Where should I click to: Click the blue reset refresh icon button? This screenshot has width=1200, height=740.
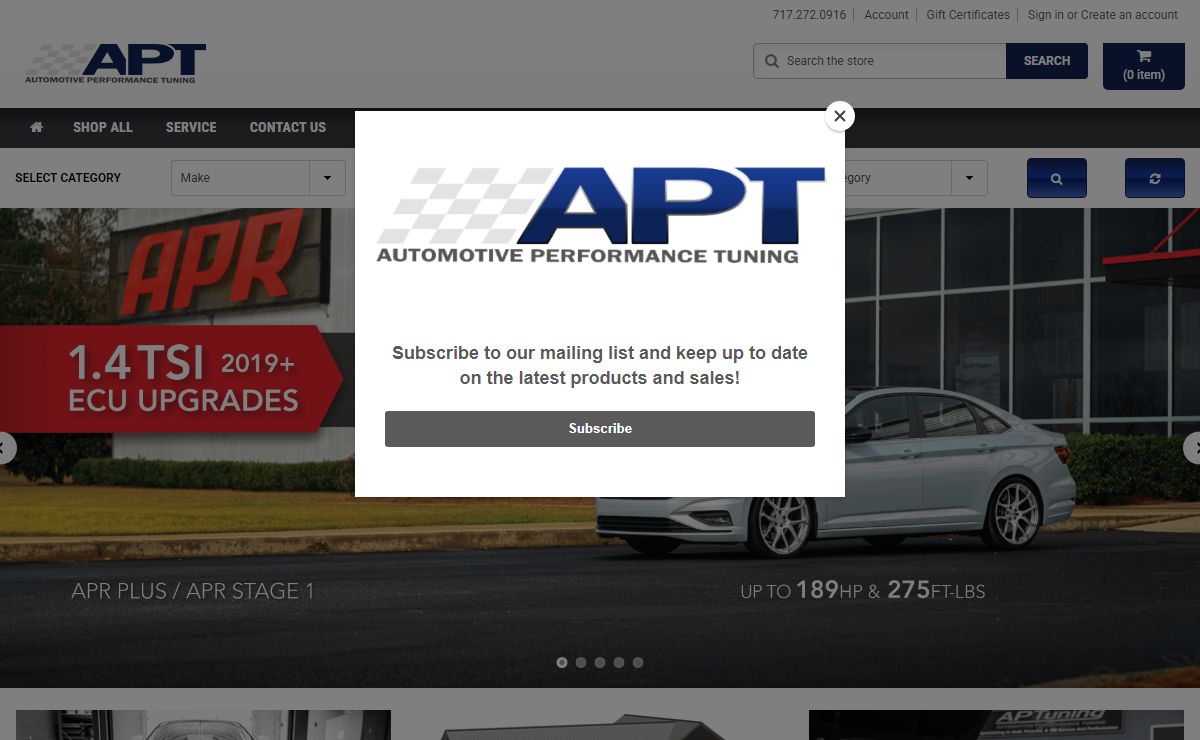1155,178
